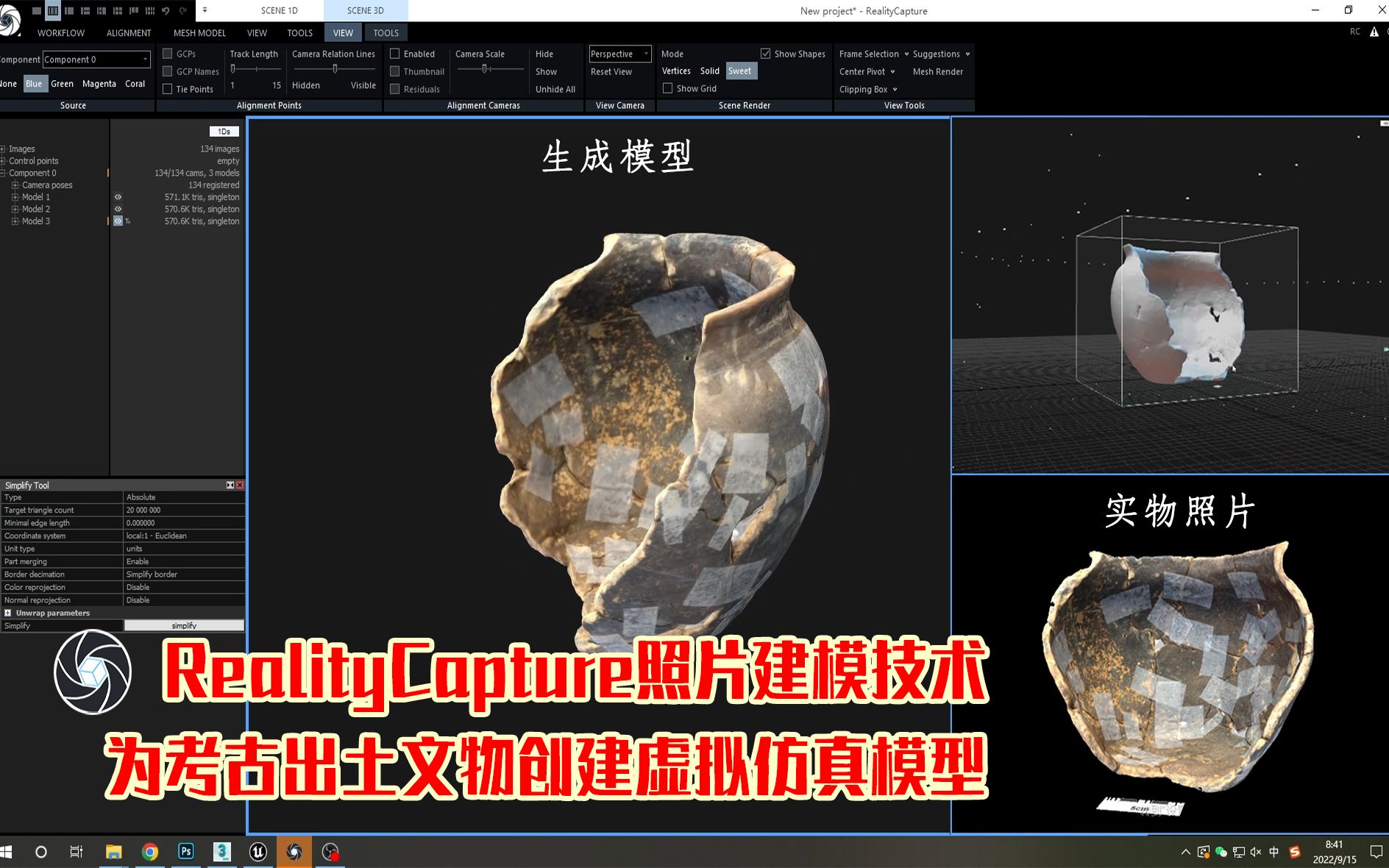Hide Model 1 using its eye toggle
Image resolution: width=1389 pixels, height=868 pixels.
pos(118,196)
